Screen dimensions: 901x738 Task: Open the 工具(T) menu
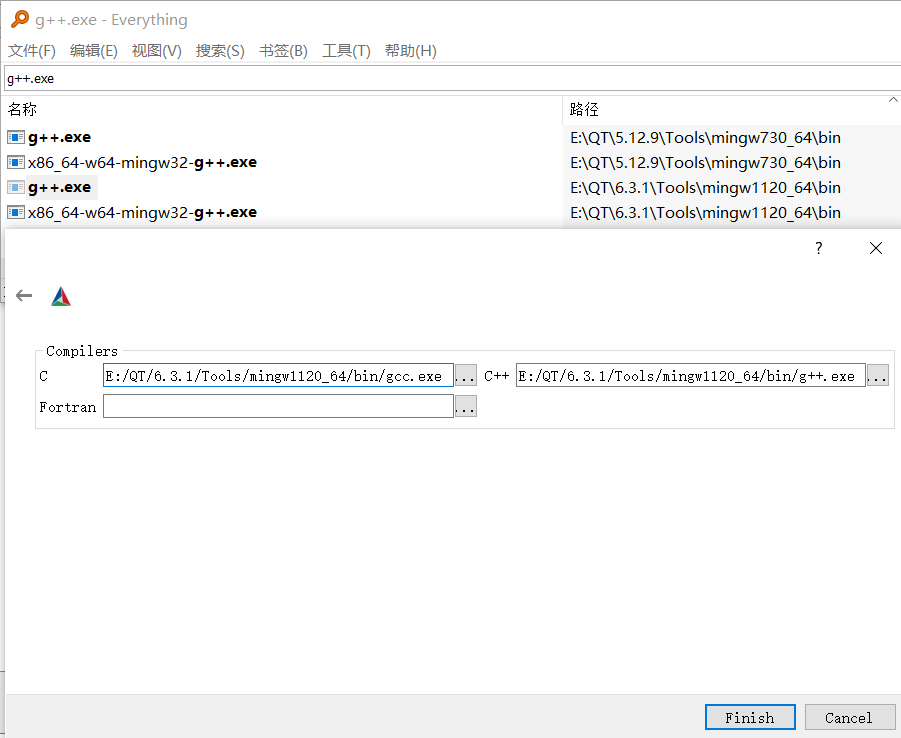point(346,51)
